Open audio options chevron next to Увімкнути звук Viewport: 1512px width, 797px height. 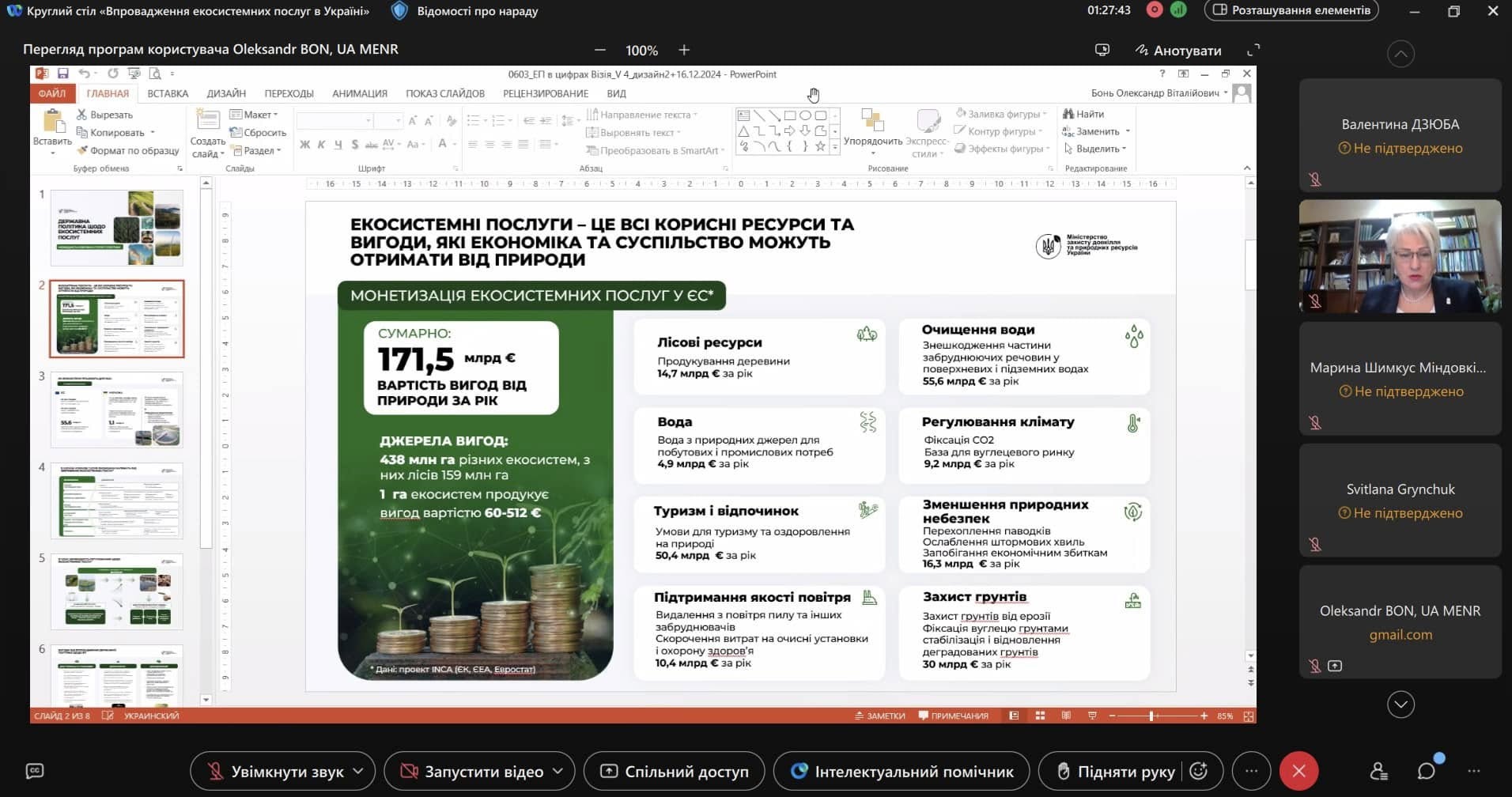pos(358,771)
